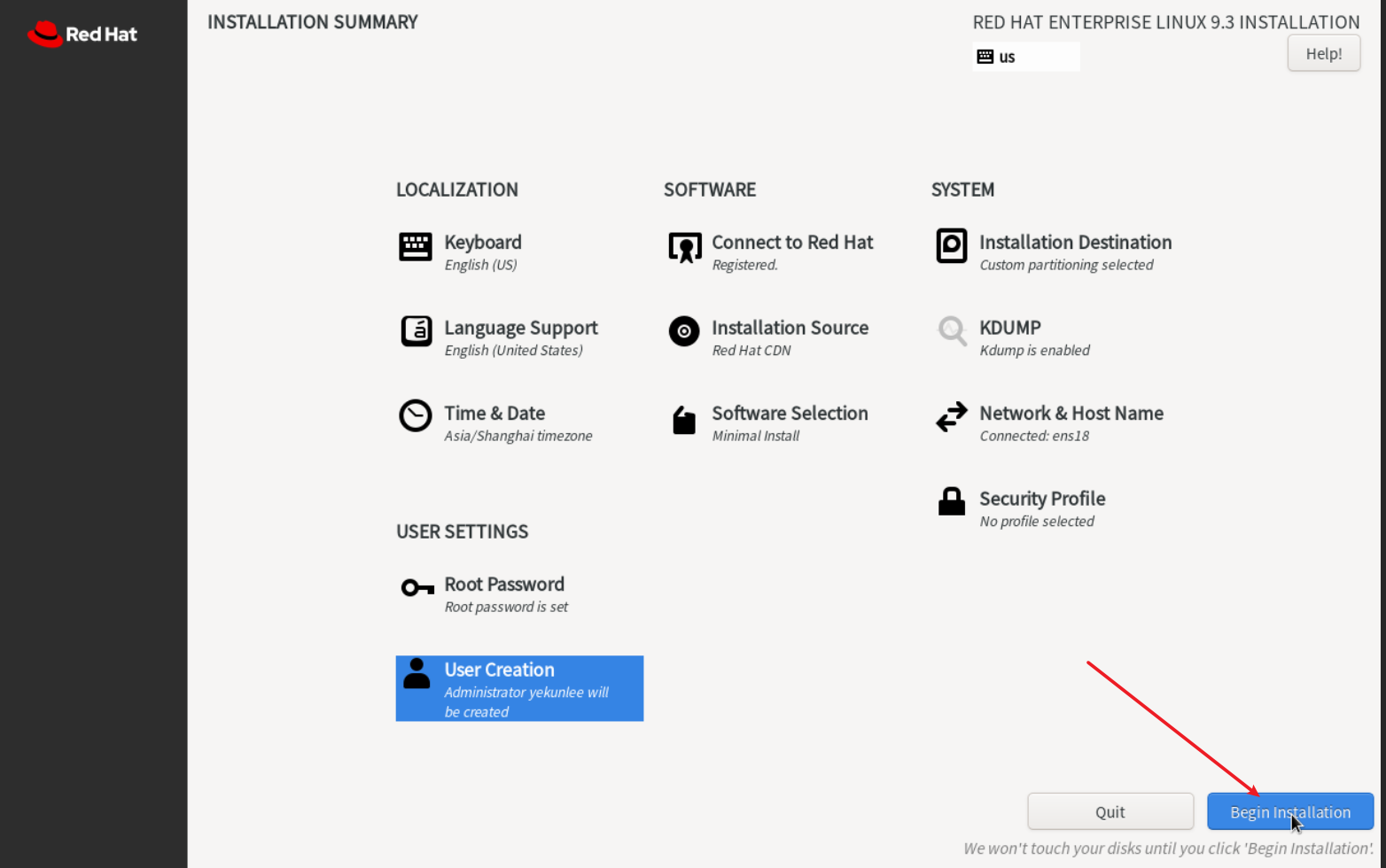Click the Red Hat logo
The image size is (1386, 868).
82,35
